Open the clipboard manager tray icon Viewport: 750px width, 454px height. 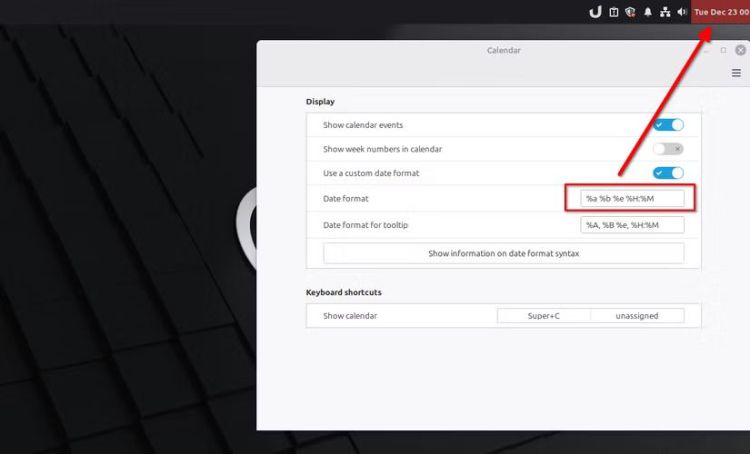coord(613,12)
